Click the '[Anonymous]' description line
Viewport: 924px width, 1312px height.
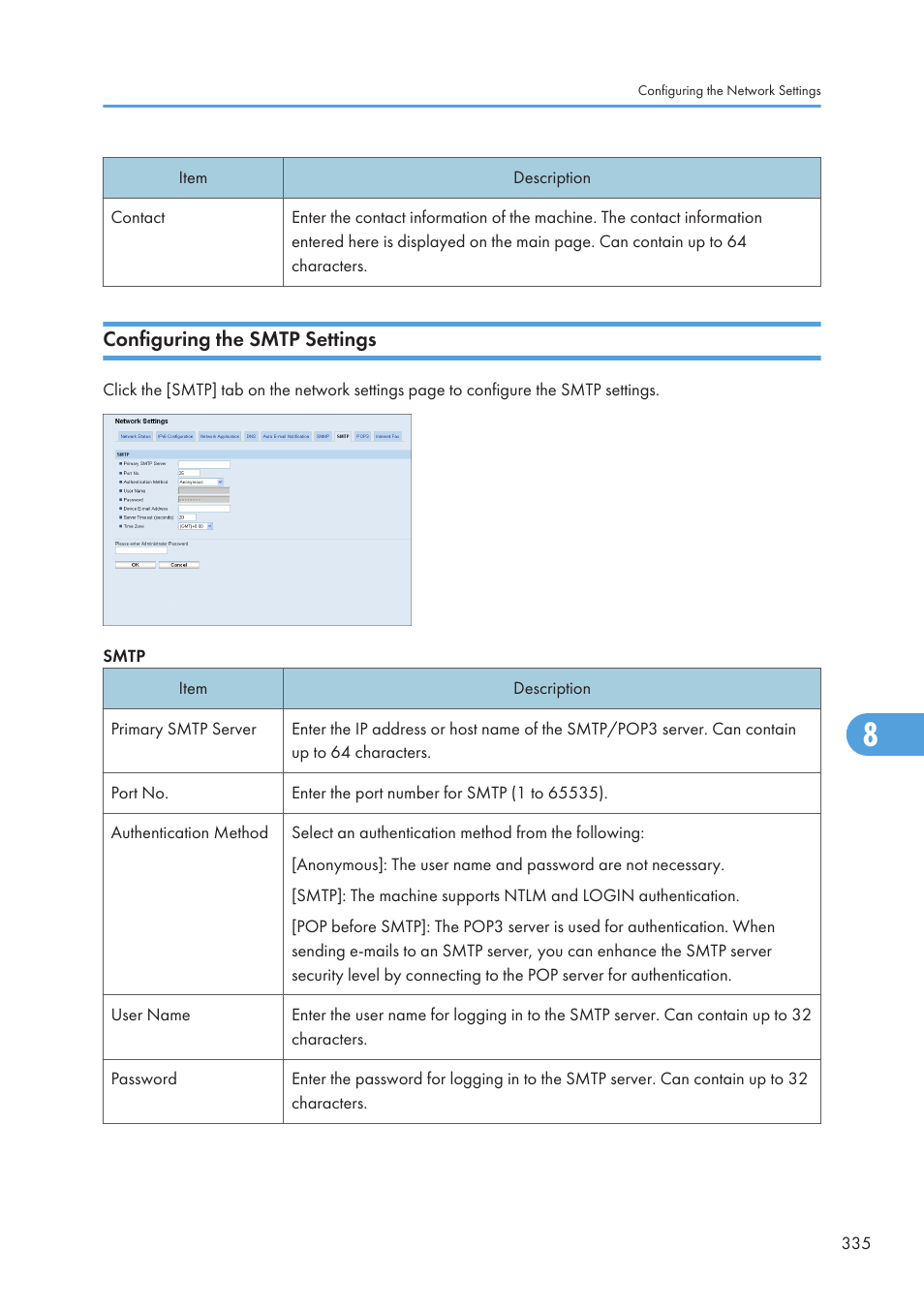point(508,864)
